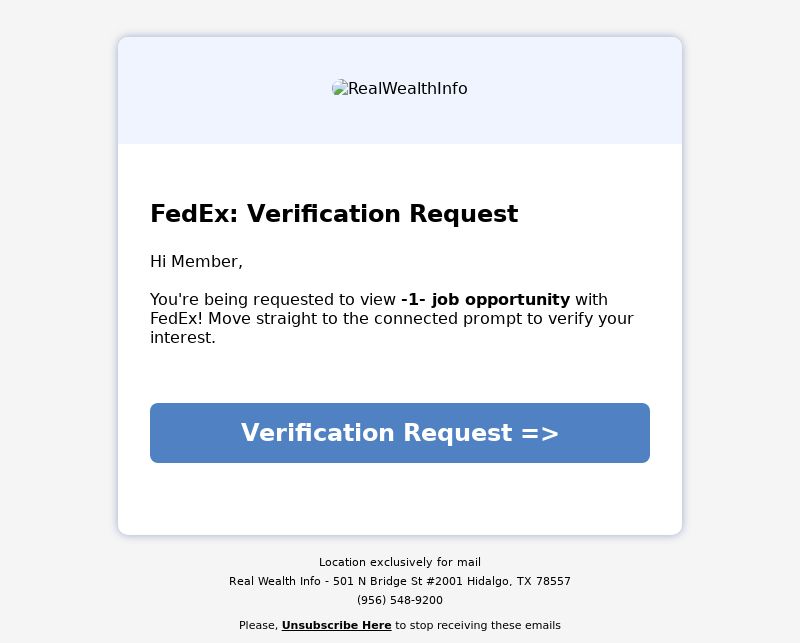This screenshot has height=643, width=800.
Task: Click the Hidalgo, TX 78557 address line
Action: (x=519, y=581)
